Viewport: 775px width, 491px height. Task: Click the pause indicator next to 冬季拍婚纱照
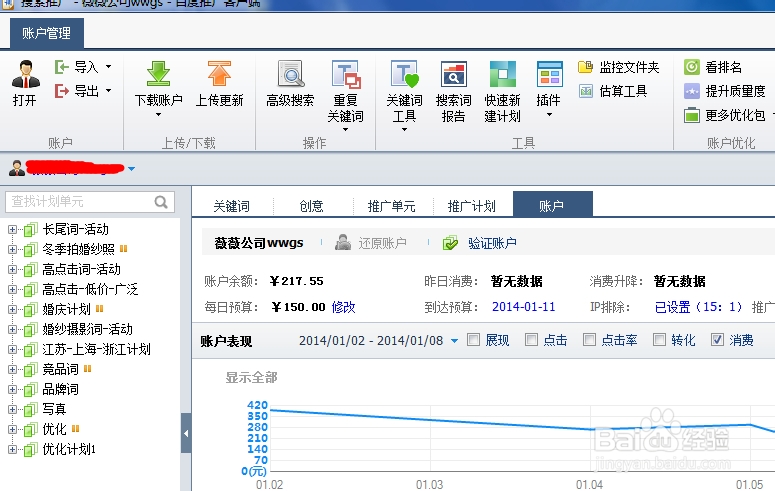point(124,249)
